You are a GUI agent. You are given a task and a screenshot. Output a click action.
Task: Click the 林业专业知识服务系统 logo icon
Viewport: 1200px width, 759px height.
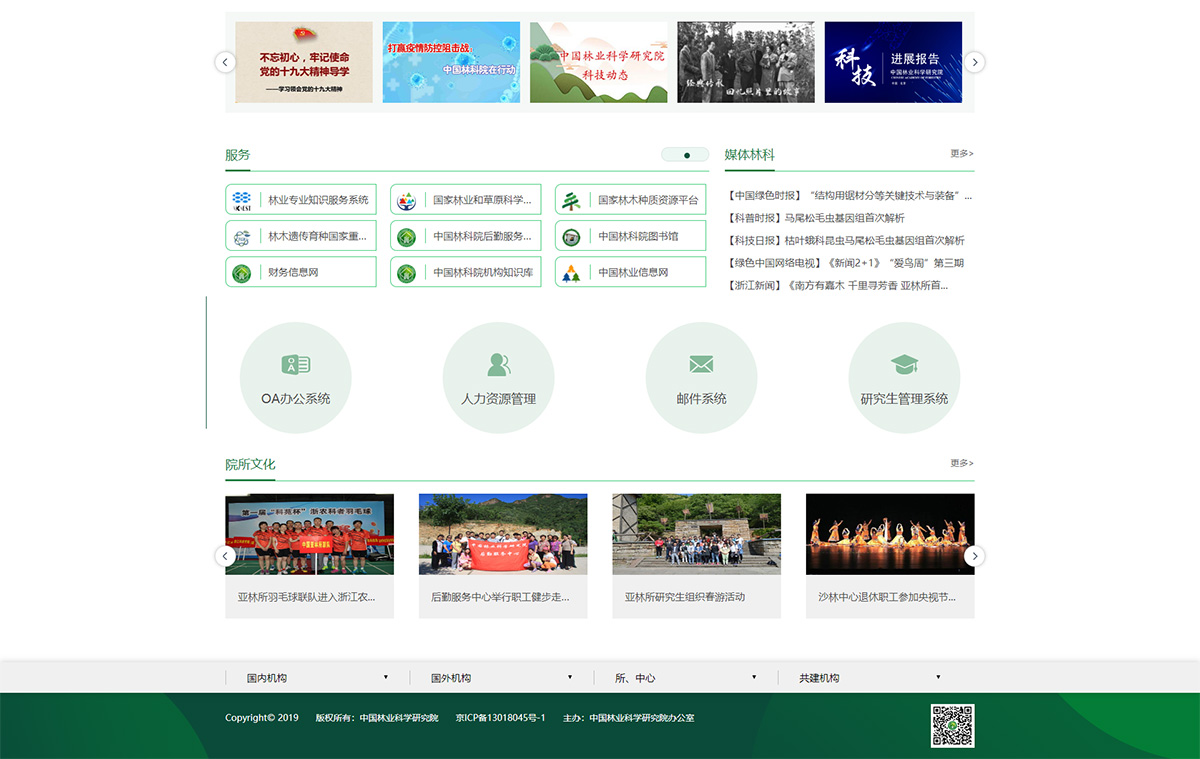(241, 199)
